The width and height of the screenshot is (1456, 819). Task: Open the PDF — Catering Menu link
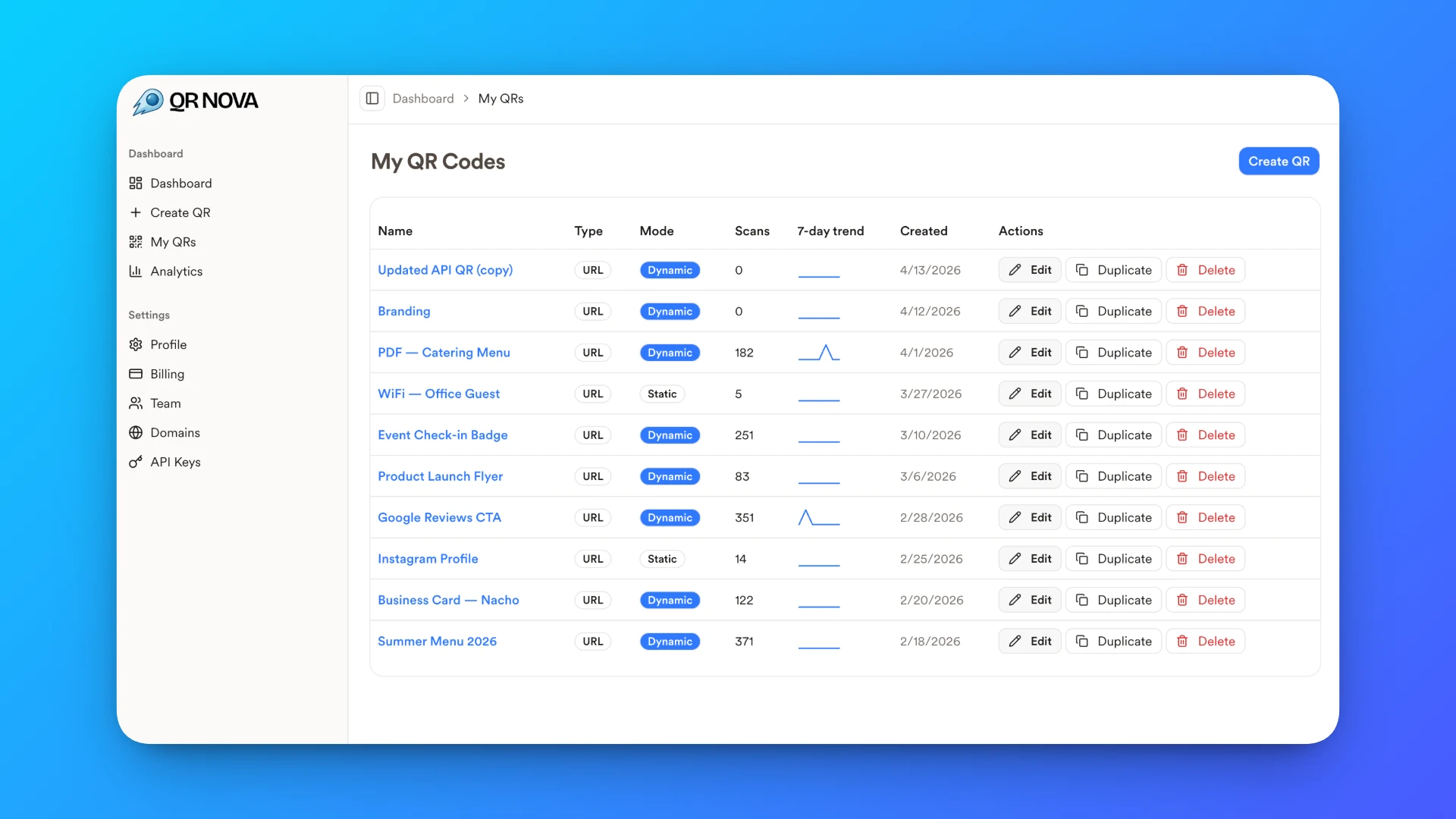click(444, 353)
